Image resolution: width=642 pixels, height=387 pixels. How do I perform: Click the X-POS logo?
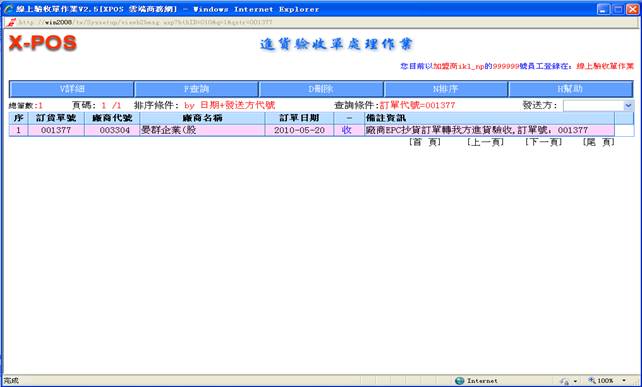click(x=43, y=43)
